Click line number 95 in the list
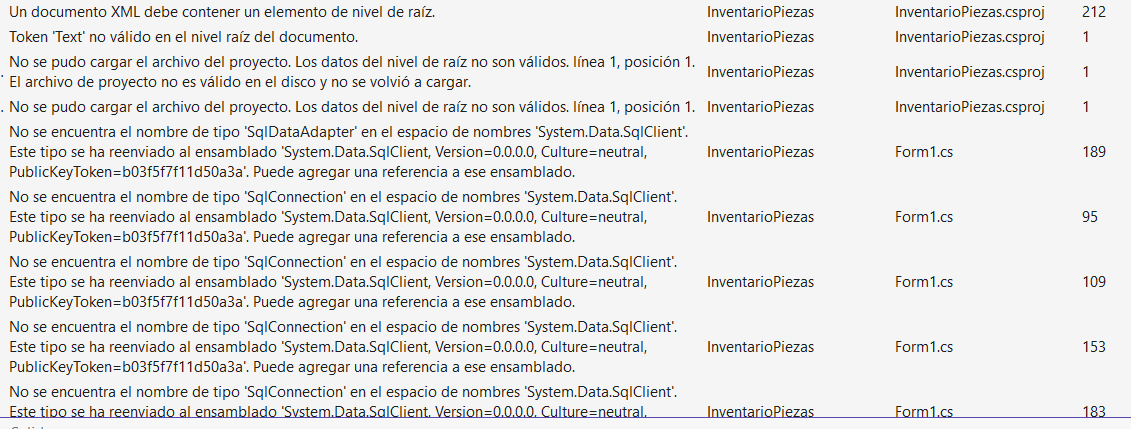The height and width of the screenshot is (429, 1131). tap(1089, 217)
